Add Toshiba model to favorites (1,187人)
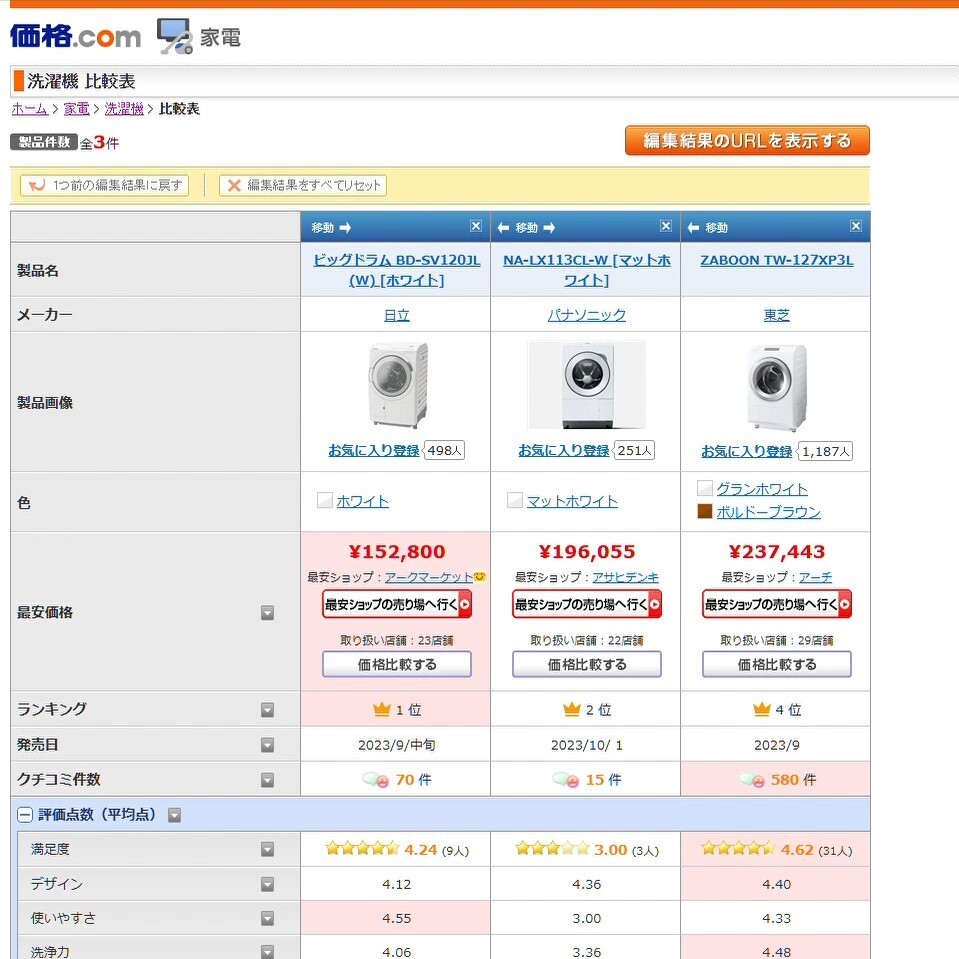 coord(747,451)
